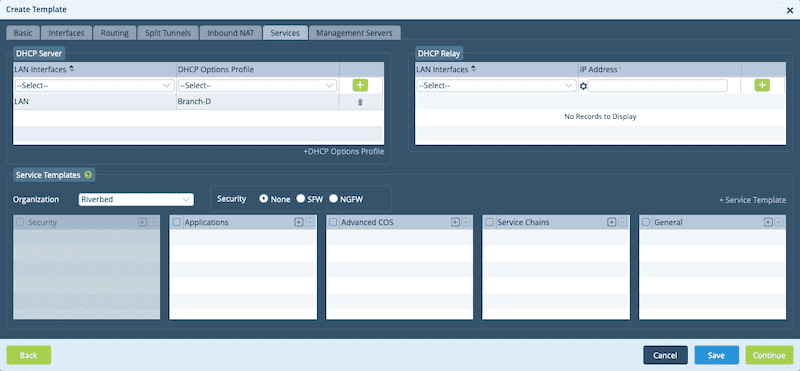Viewport: 800px width, 371px height.
Task: Select the Branch-D profile cell
Action: pyautogui.click(x=258, y=102)
